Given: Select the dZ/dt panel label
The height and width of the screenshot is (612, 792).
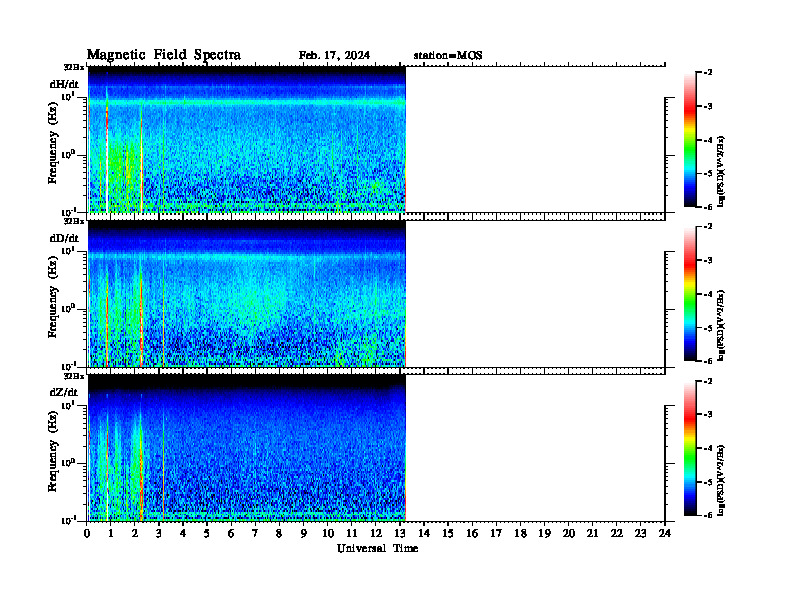Looking at the screenshot, I should [64, 392].
